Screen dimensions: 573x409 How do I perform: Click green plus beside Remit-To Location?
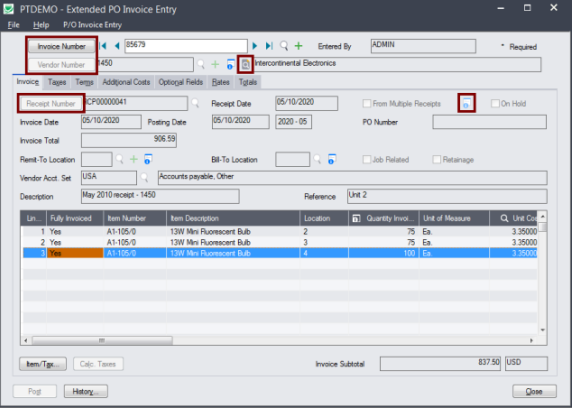[x=134, y=159]
